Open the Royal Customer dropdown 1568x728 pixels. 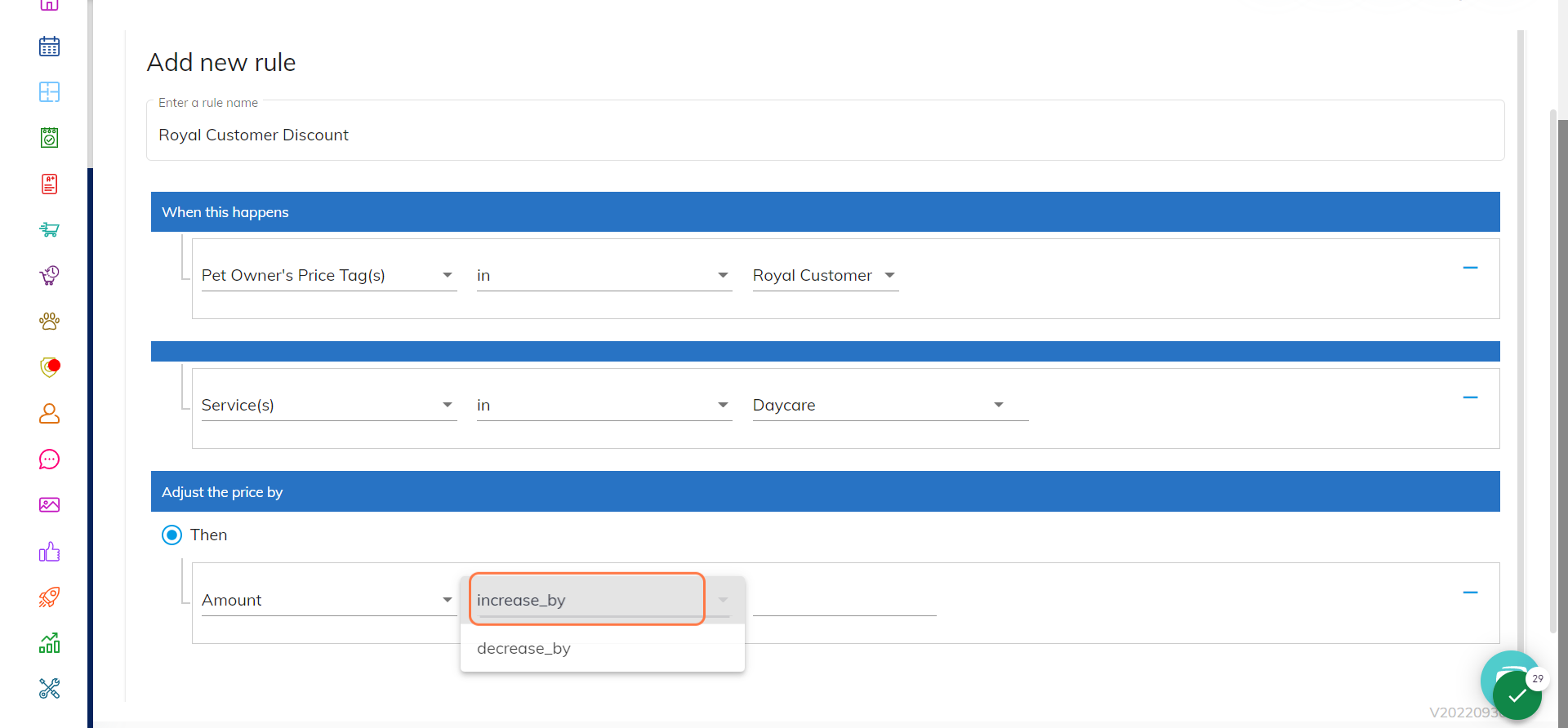[x=826, y=276]
